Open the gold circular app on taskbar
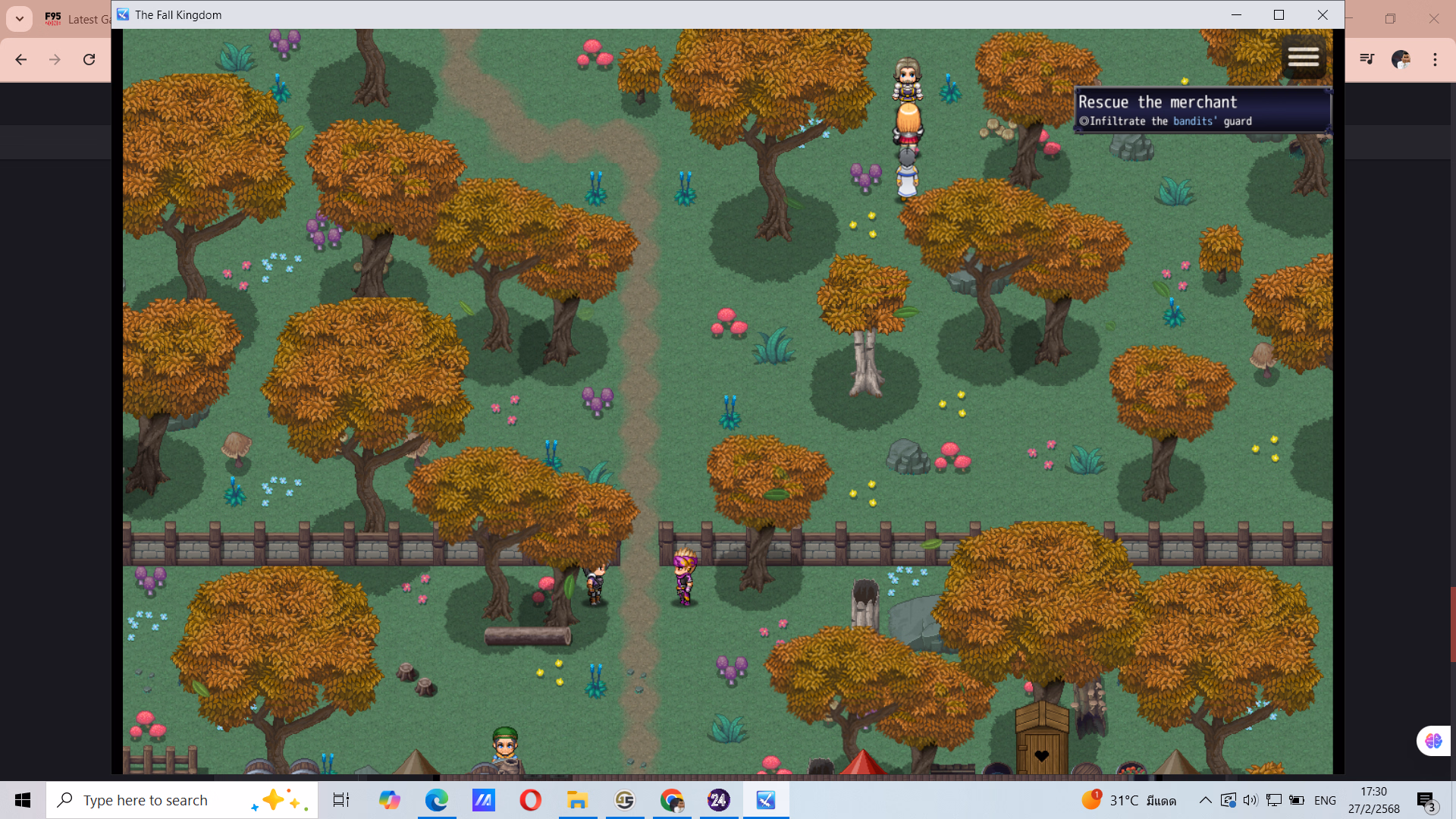This screenshot has width=1456, height=819. [x=625, y=800]
